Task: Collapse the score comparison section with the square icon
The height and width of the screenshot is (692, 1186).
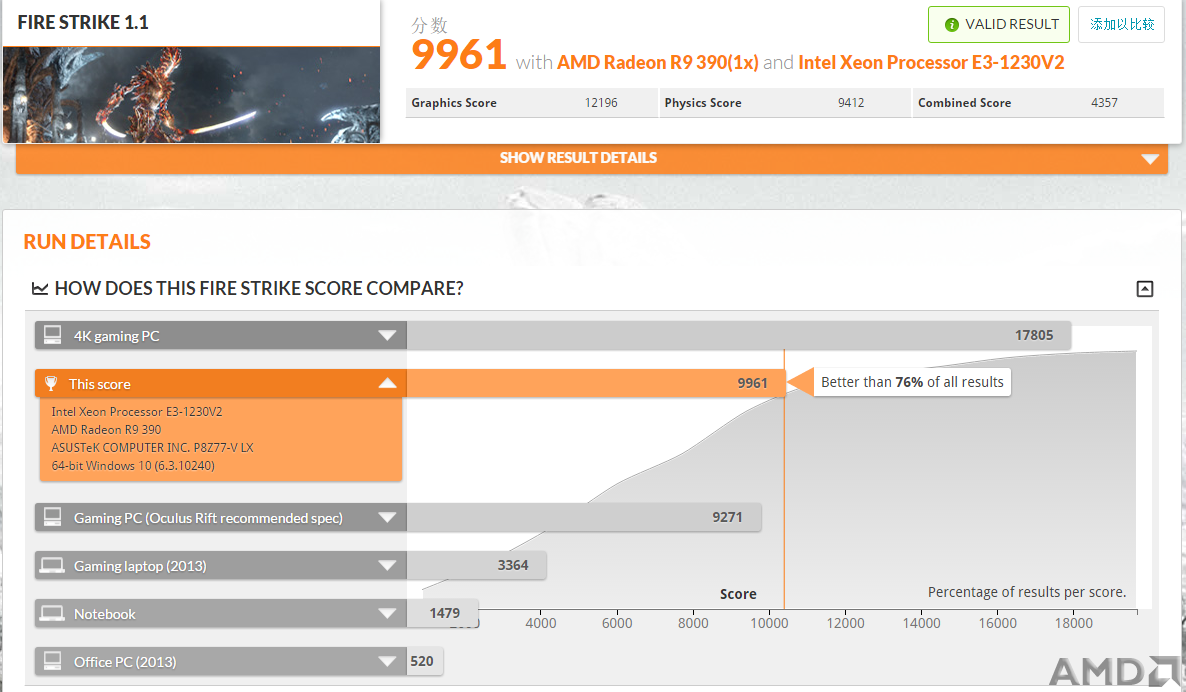Action: 1144,288
